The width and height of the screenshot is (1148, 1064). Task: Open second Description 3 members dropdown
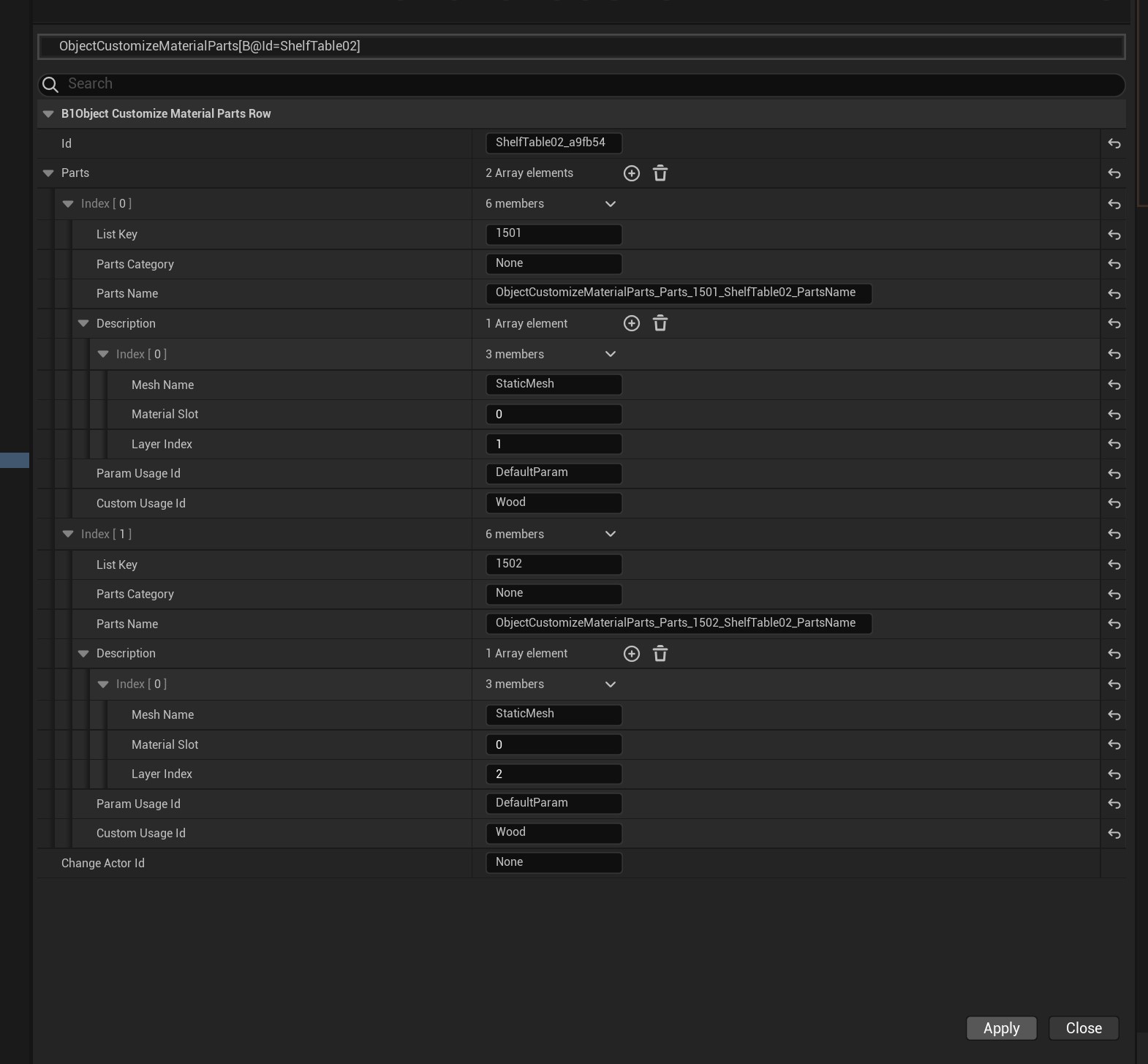coord(611,684)
